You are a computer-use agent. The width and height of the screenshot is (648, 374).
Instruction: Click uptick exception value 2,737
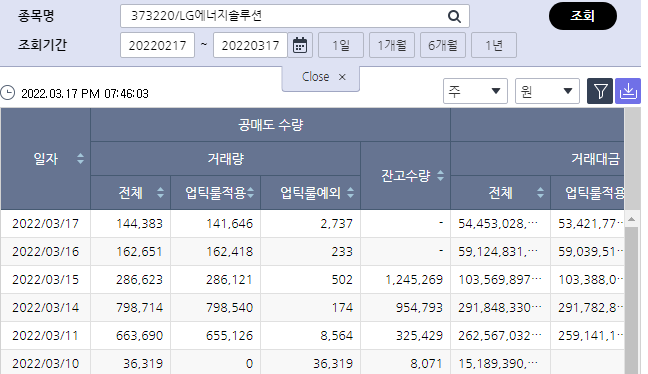coord(336,224)
